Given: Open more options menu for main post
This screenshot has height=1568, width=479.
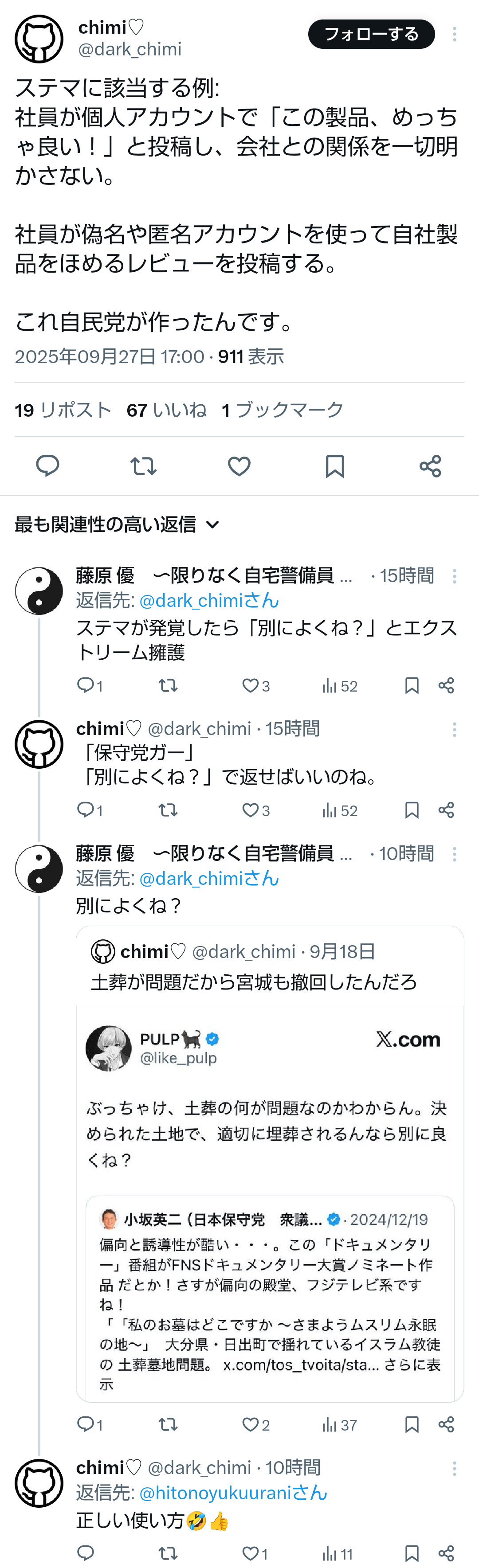Looking at the screenshot, I should (454, 34).
